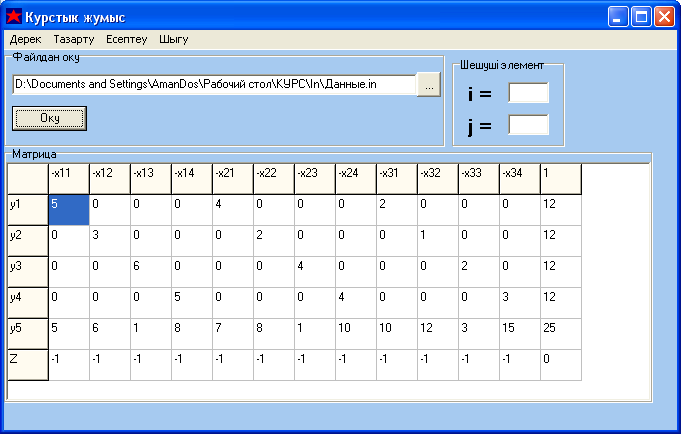
Task: Select column header -x22
Action: [x=274, y=179]
